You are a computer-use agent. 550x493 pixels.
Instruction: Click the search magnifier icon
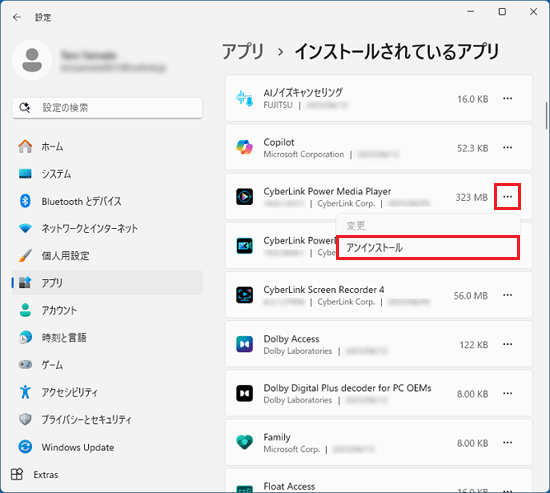click(25, 107)
